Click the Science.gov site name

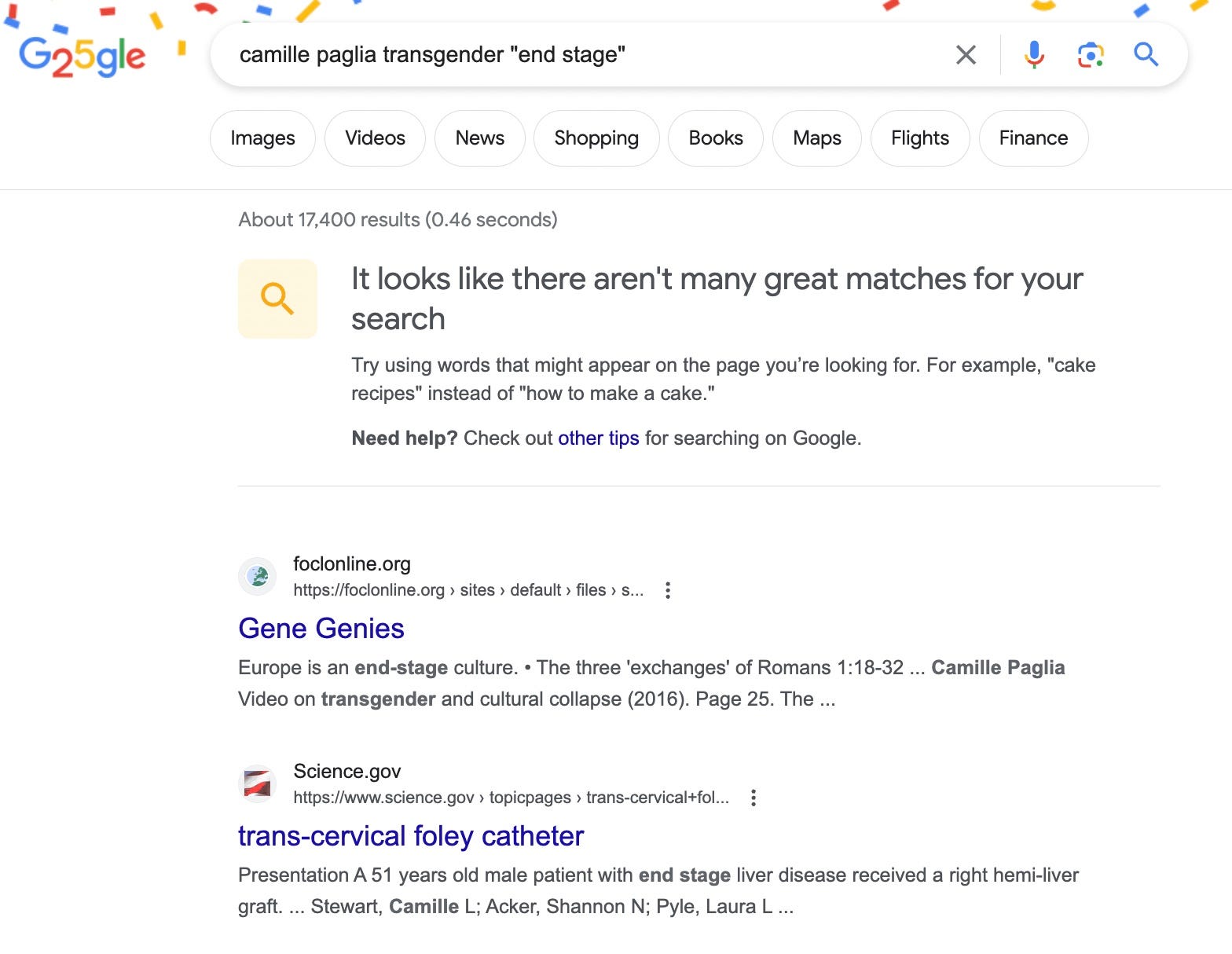[x=347, y=772]
